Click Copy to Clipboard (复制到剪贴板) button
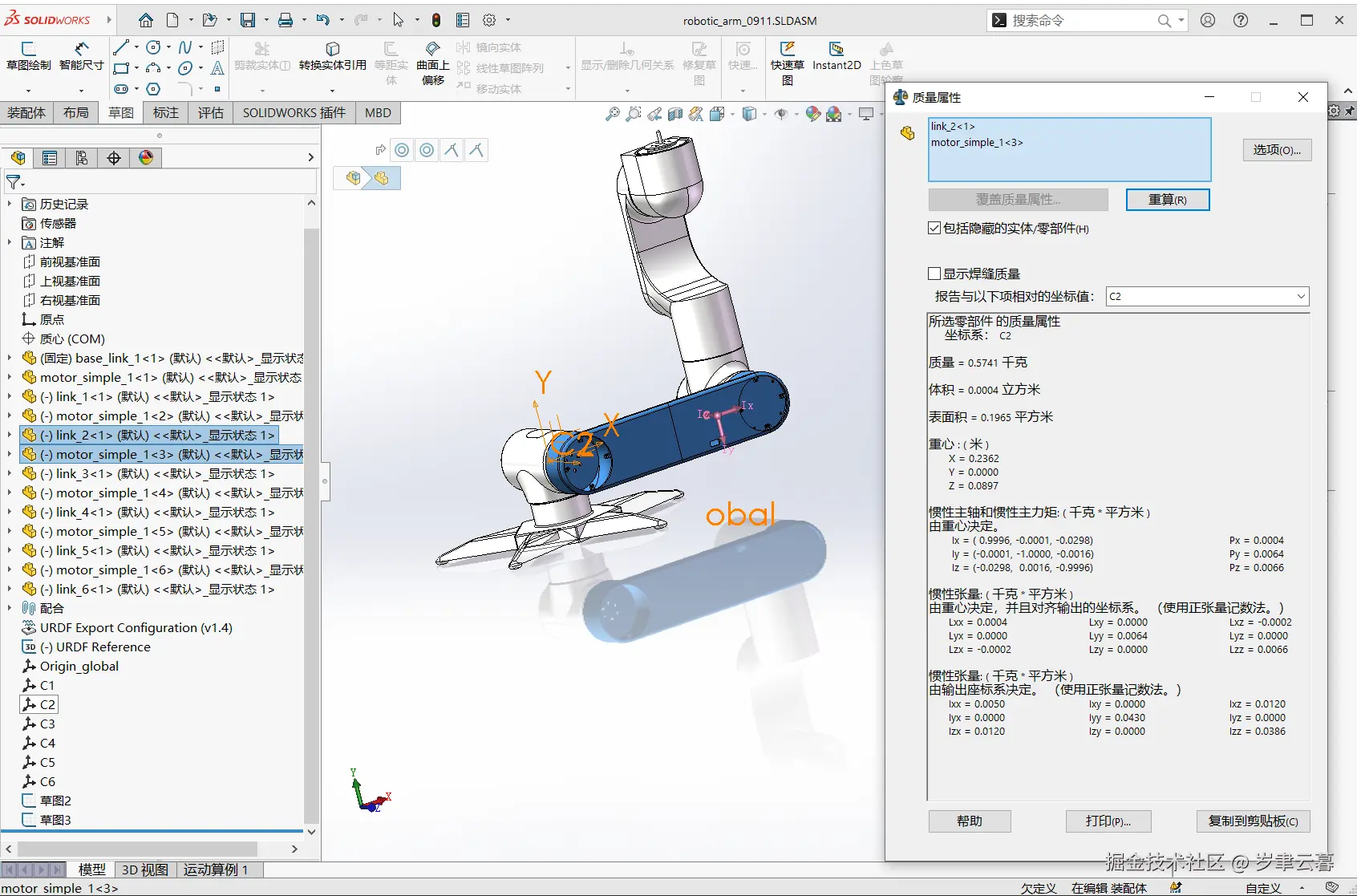1357x896 pixels. coord(1254,821)
